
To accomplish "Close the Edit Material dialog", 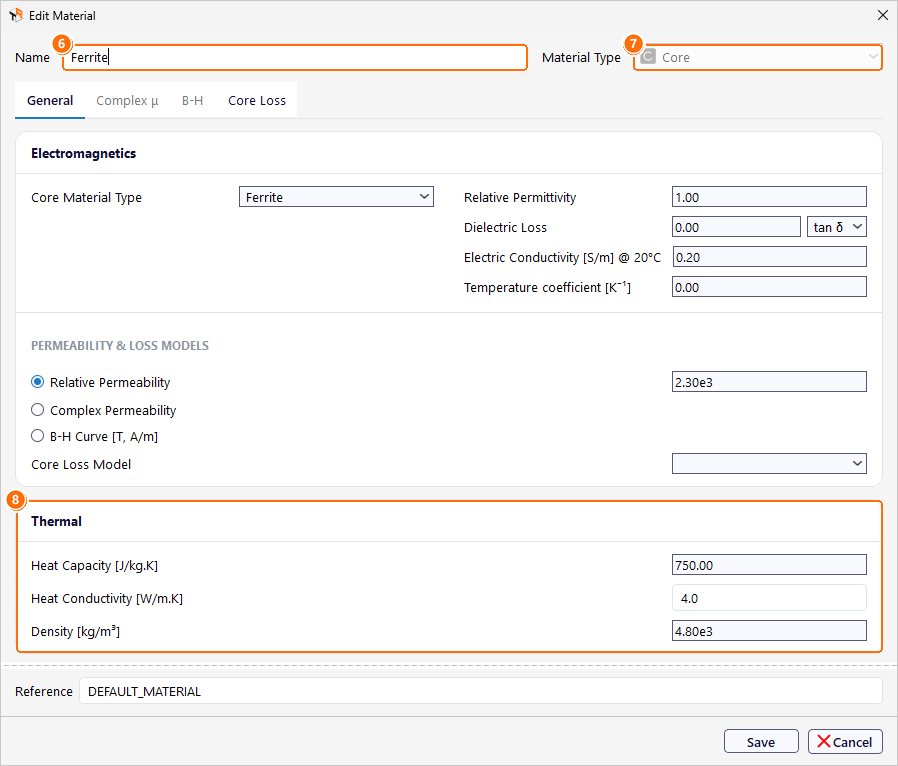I will (883, 15).
